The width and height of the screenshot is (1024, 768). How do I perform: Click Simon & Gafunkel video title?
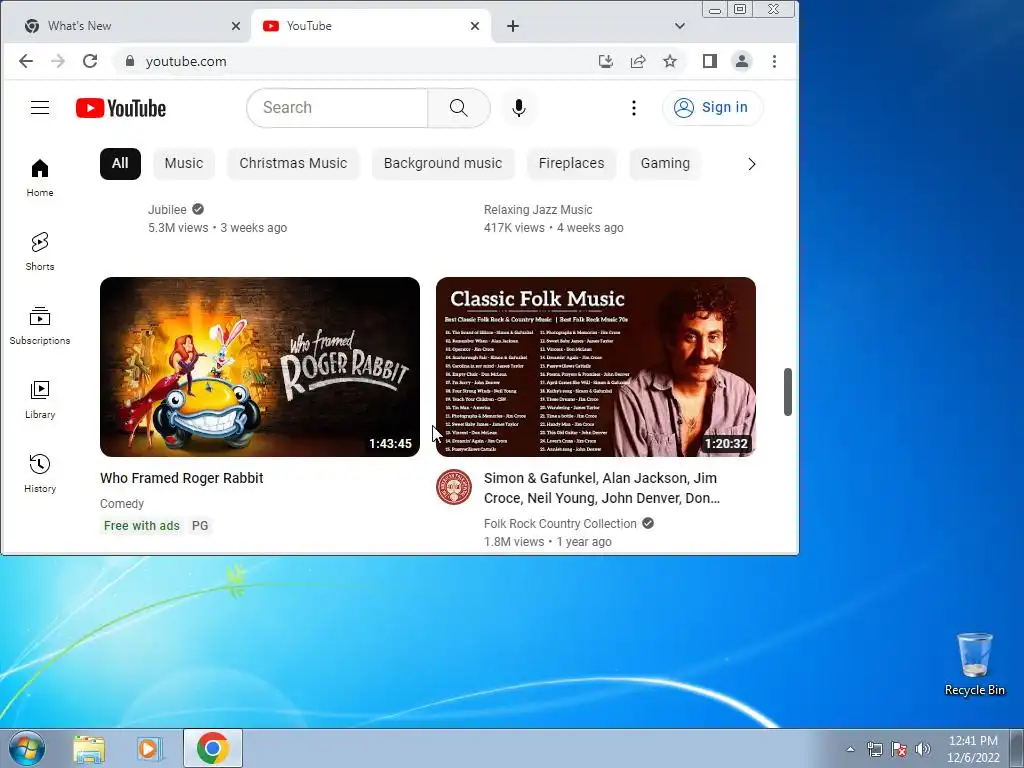coord(601,488)
